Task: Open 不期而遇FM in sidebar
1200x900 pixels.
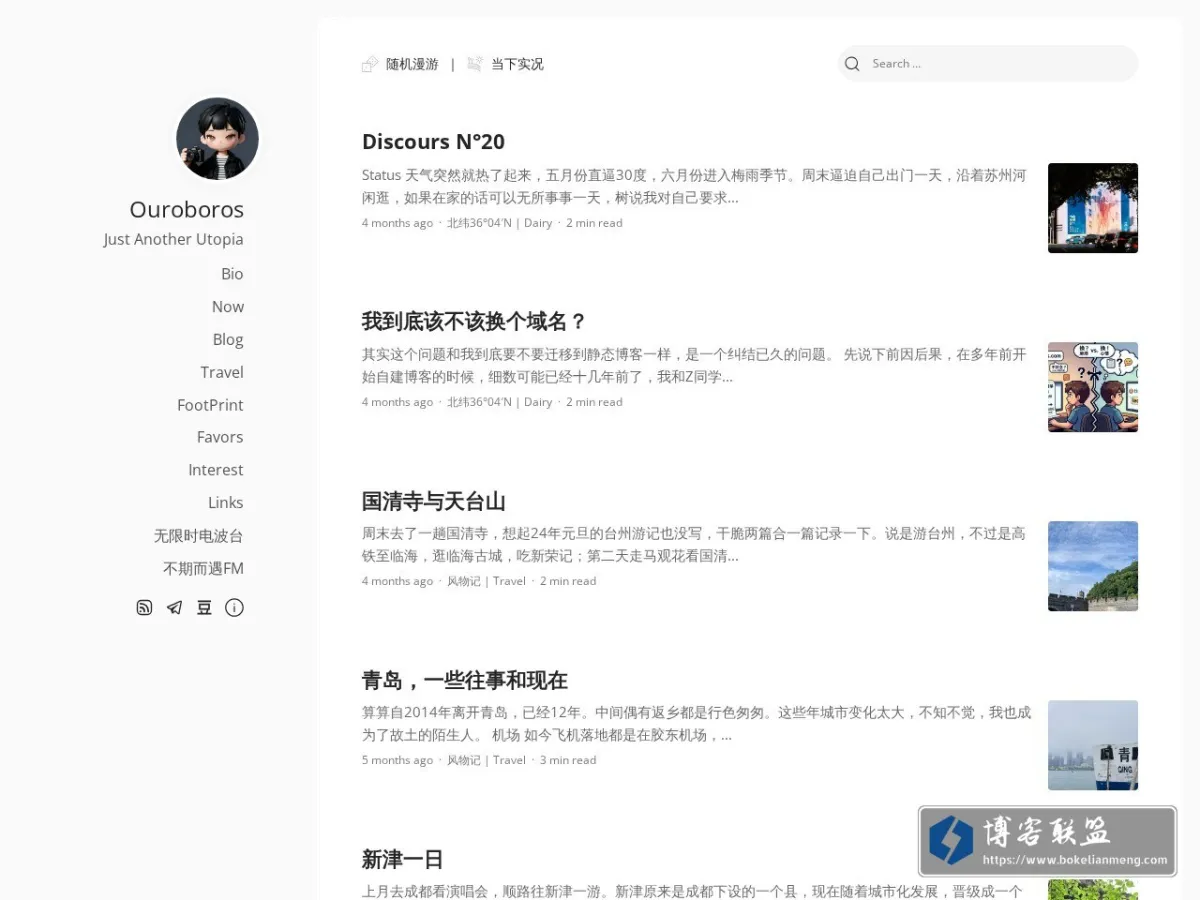Action: tap(203, 569)
